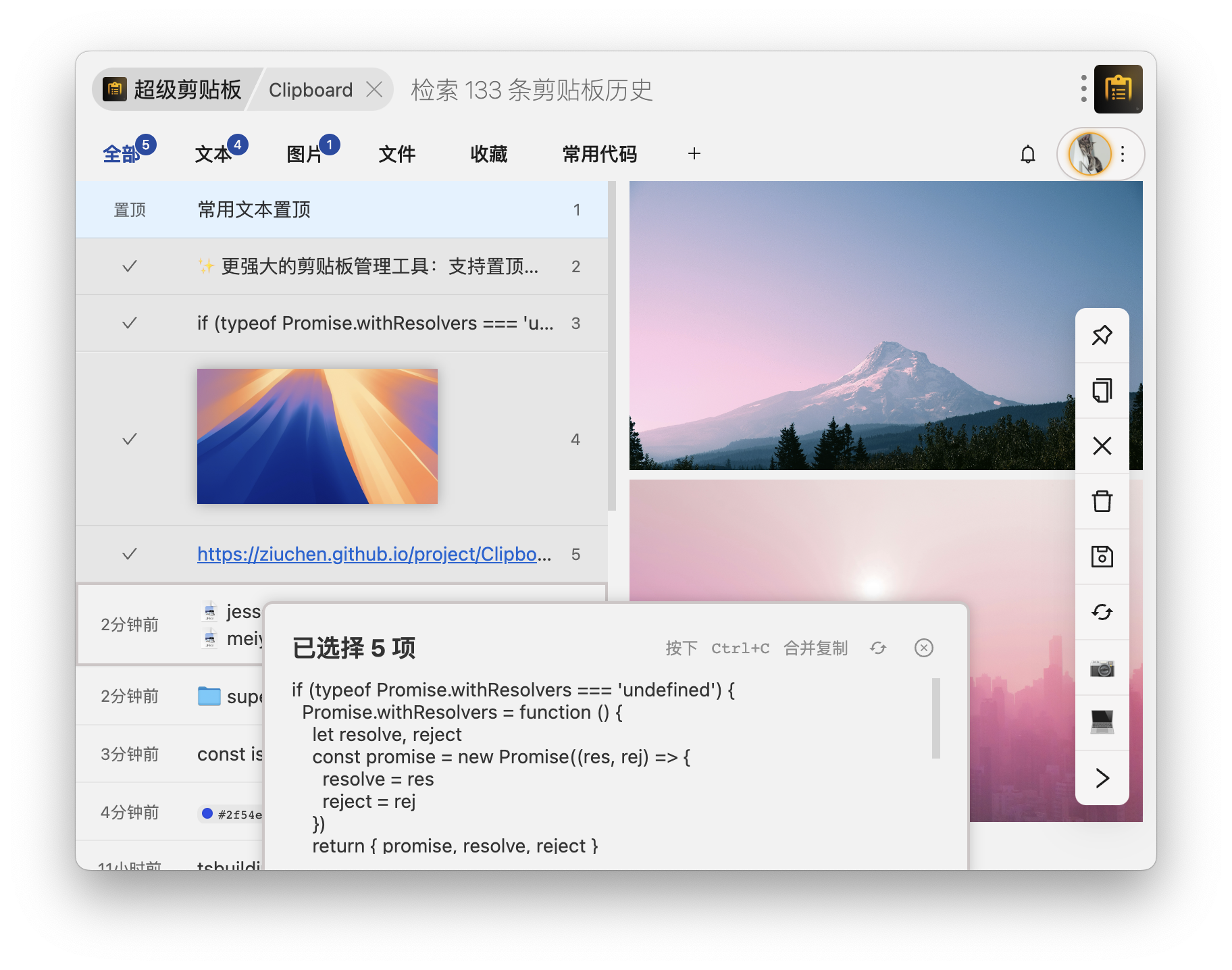Switch to the 文本 tab
The width and height of the screenshot is (1232, 970).
click(x=213, y=154)
